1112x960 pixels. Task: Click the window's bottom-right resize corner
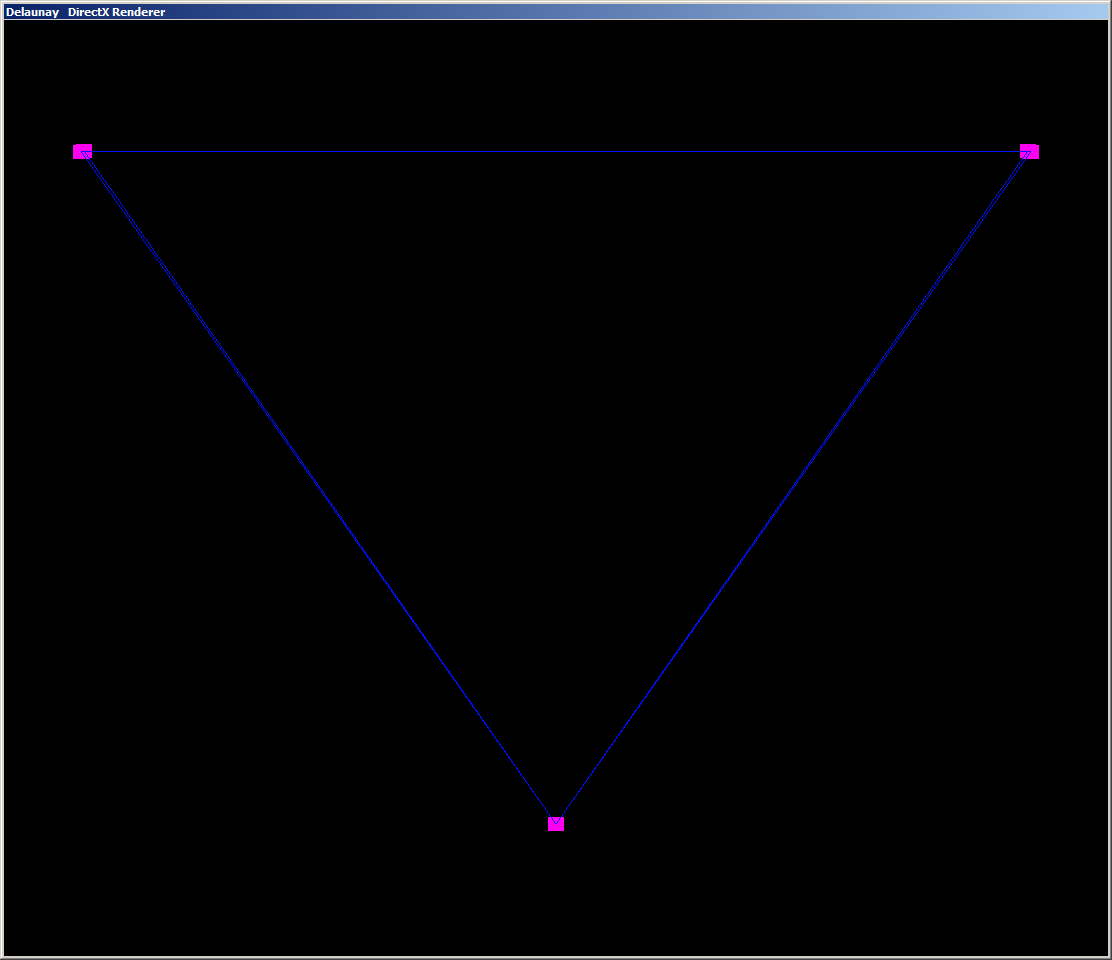click(x=1109, y=957)
